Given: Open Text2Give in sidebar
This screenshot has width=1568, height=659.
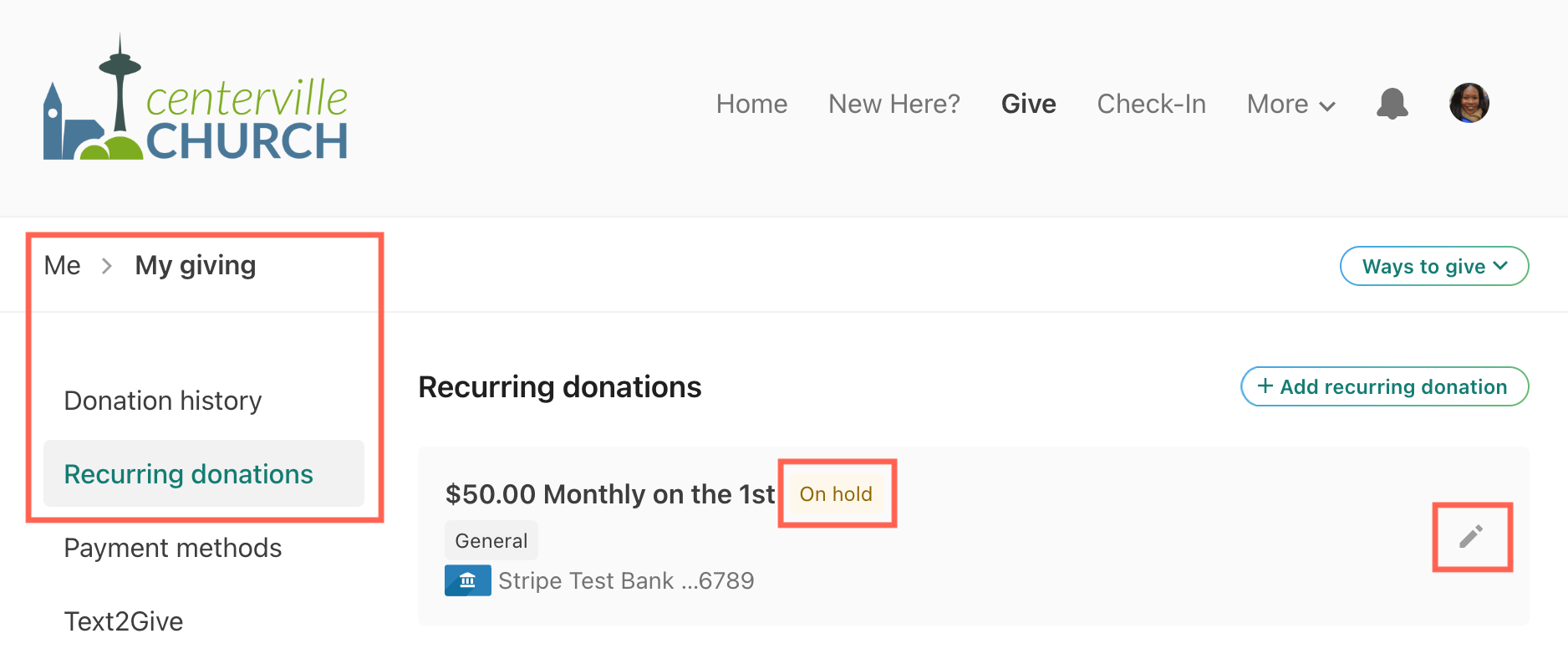Looking at the screenshot, I should click(x=124, y=621).
